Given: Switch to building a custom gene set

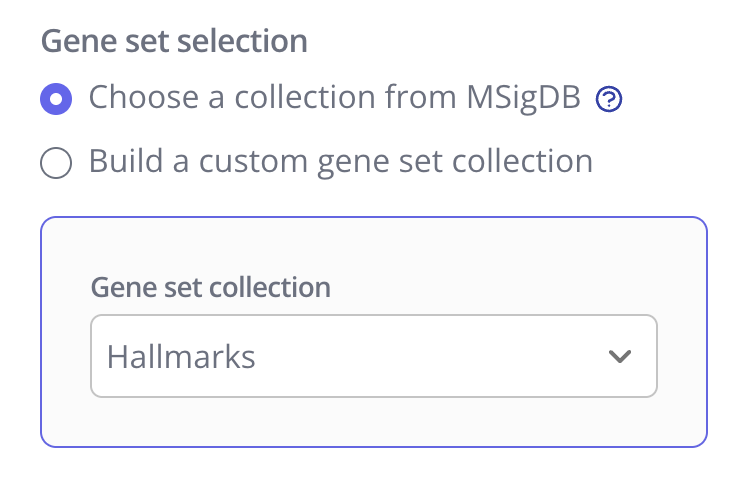Looking at the screenshot, I should pos(56,162).
